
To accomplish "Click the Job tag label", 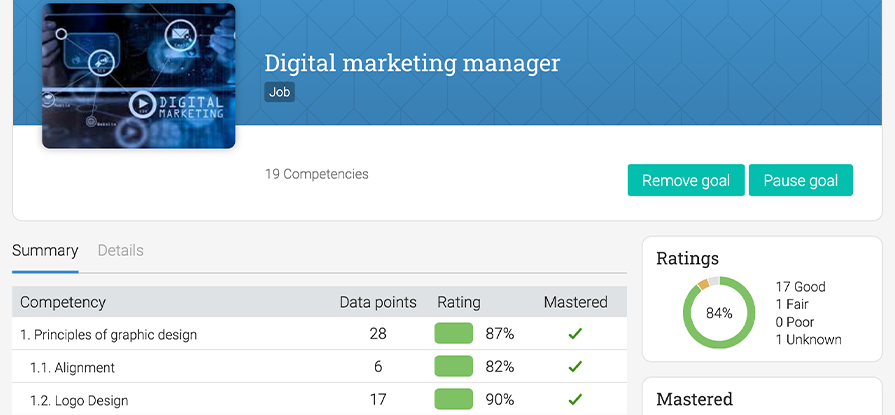I will point(280,92).
